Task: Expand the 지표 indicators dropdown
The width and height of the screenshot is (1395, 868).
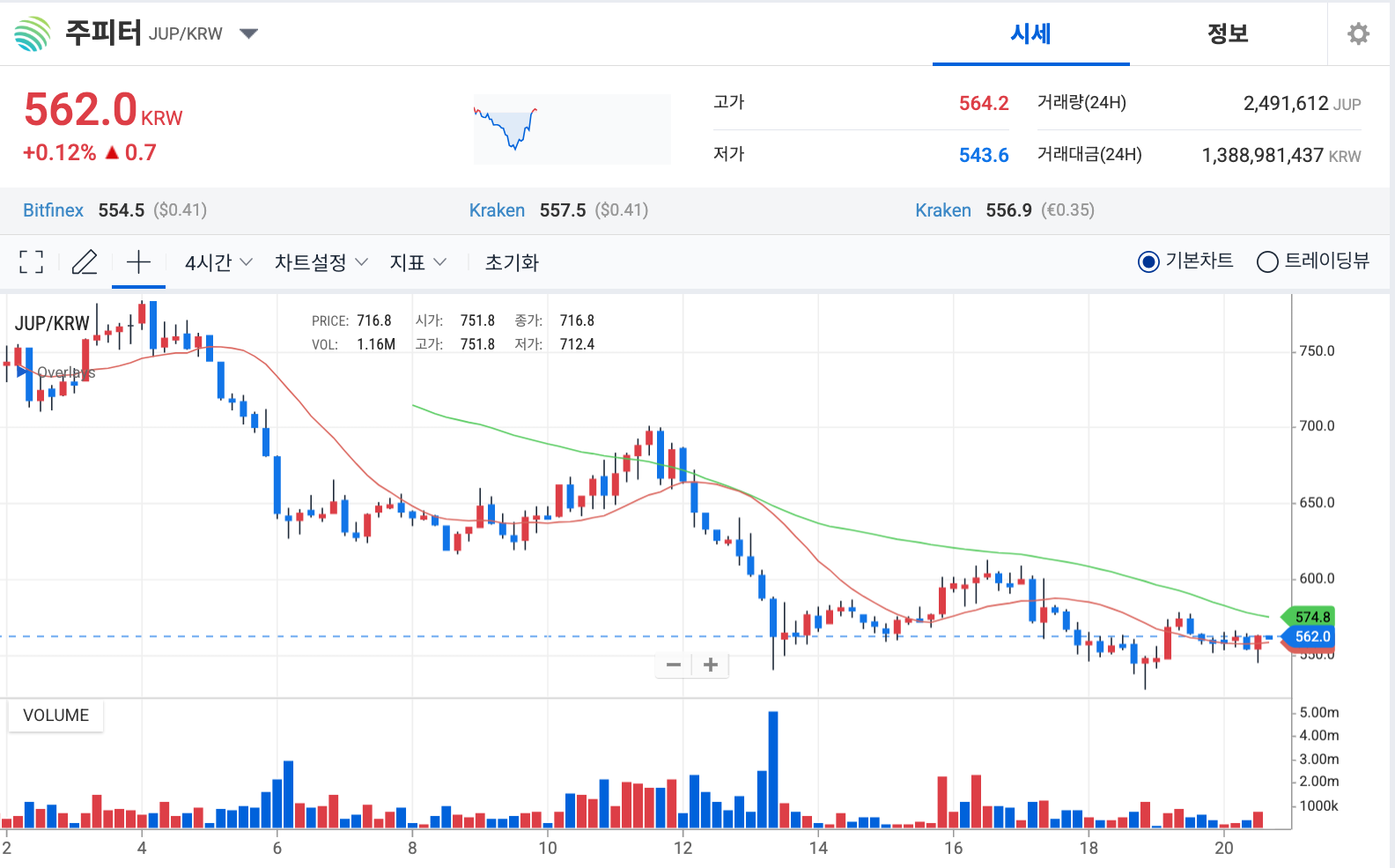Action: [x=418, y=261]
